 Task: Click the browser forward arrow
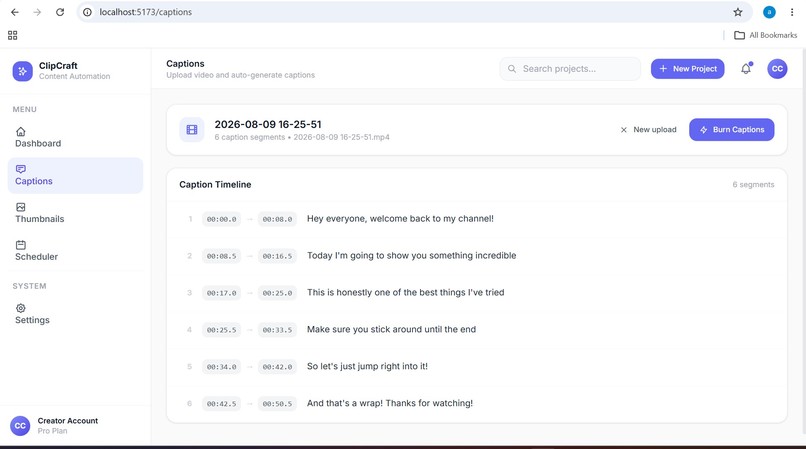37,12
